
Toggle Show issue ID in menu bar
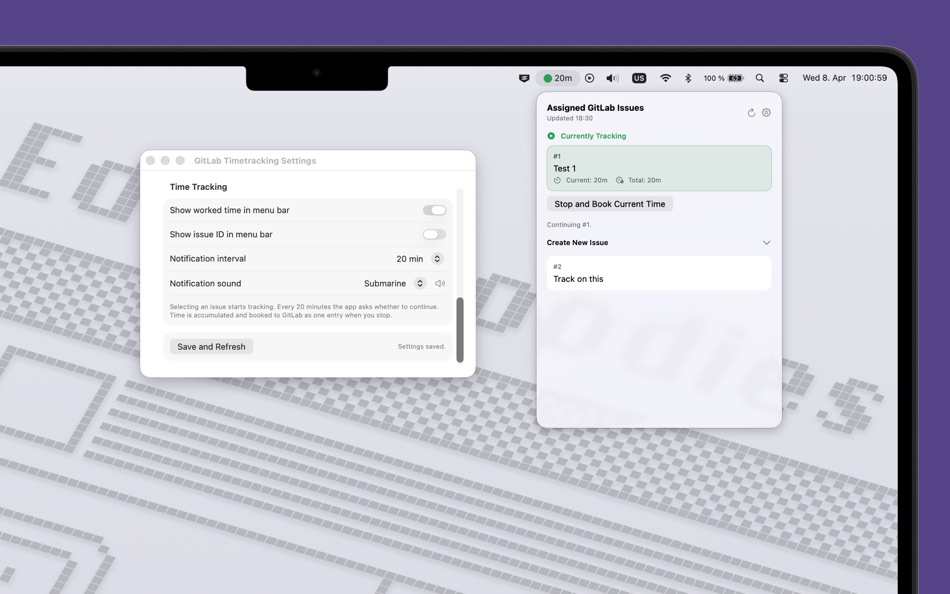tap(434, 235)
